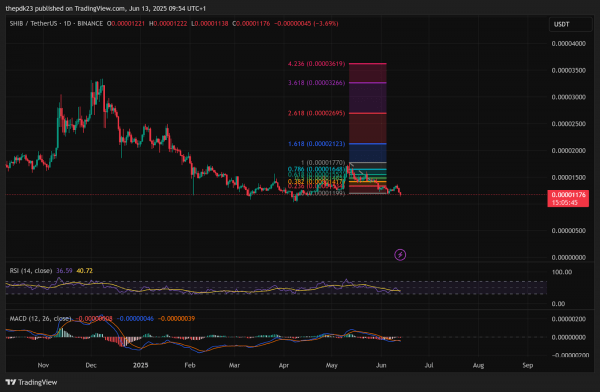Click the Dec label on time axis
The height and width of the screenshot is (392, 600).
91,365
